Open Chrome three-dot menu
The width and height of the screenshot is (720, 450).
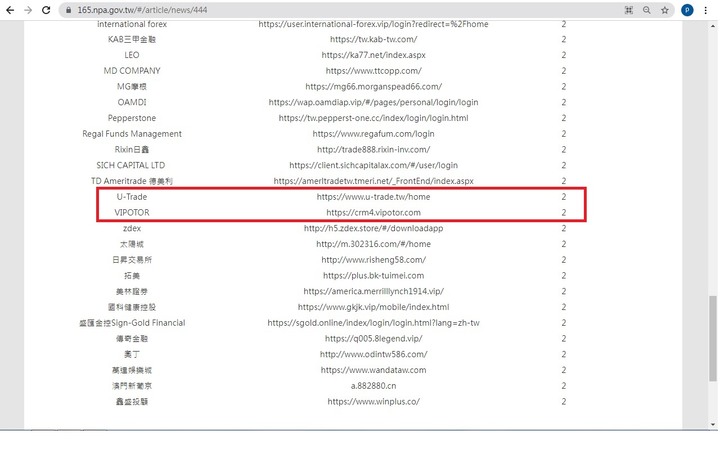[706, 10]
